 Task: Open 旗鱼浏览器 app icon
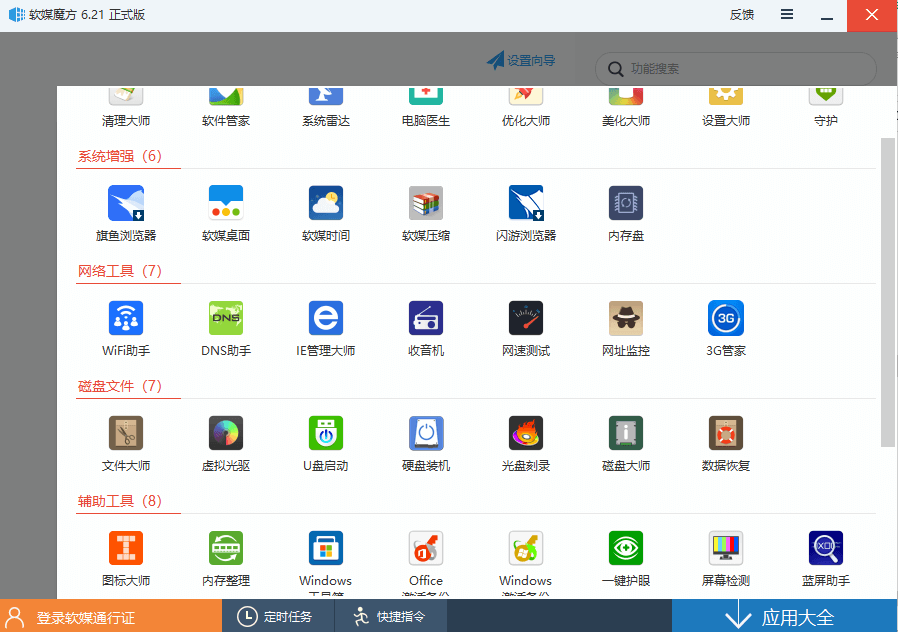126,203
